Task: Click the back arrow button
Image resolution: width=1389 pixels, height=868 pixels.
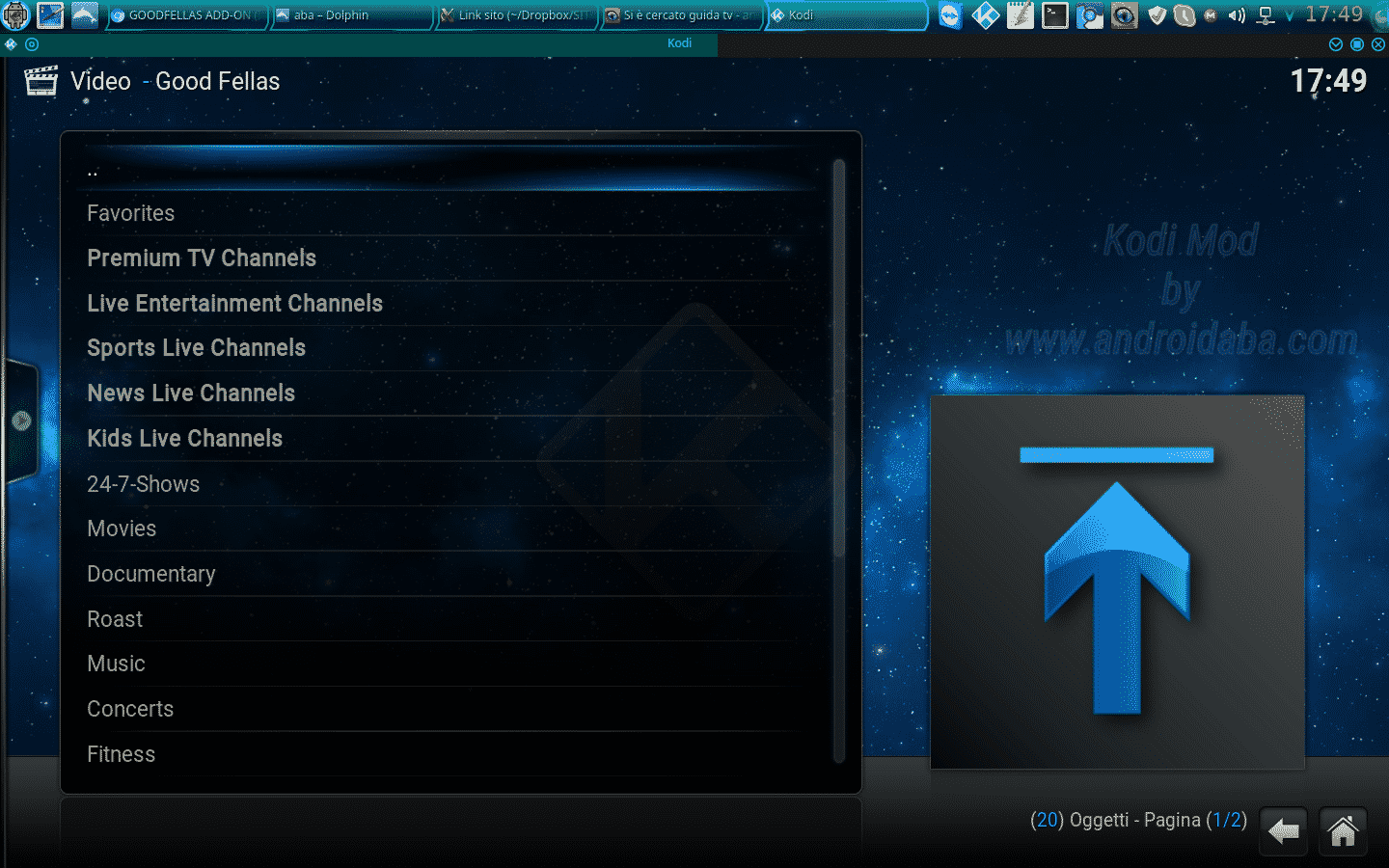Action: (1284, 830)
